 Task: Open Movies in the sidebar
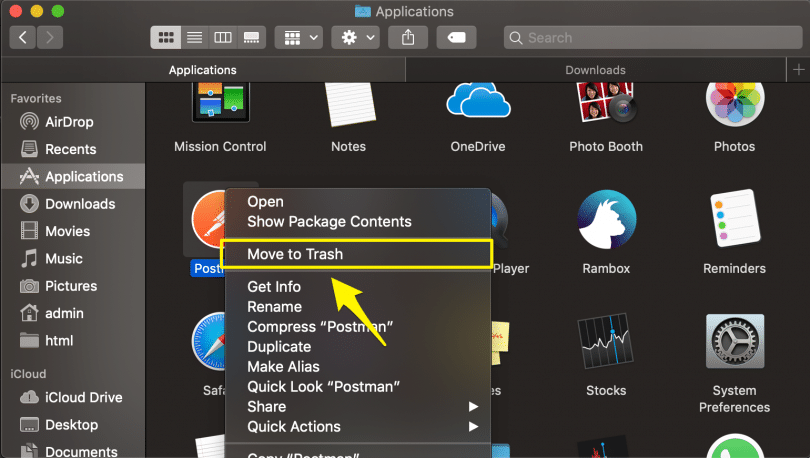click(72, 231)
